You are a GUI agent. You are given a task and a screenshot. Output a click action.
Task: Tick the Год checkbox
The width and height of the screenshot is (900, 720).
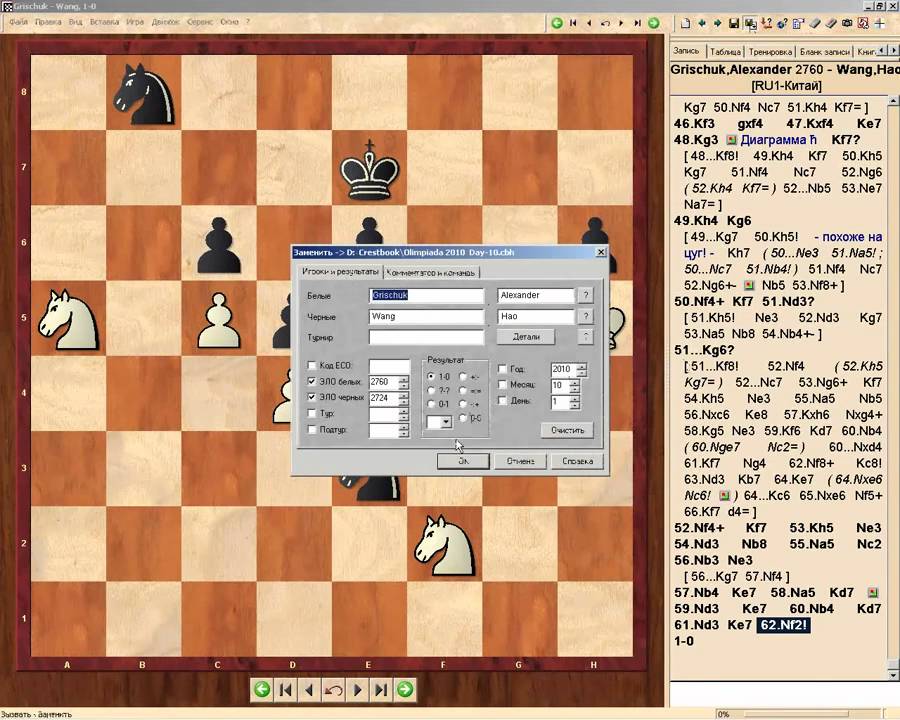click(503, 369)
